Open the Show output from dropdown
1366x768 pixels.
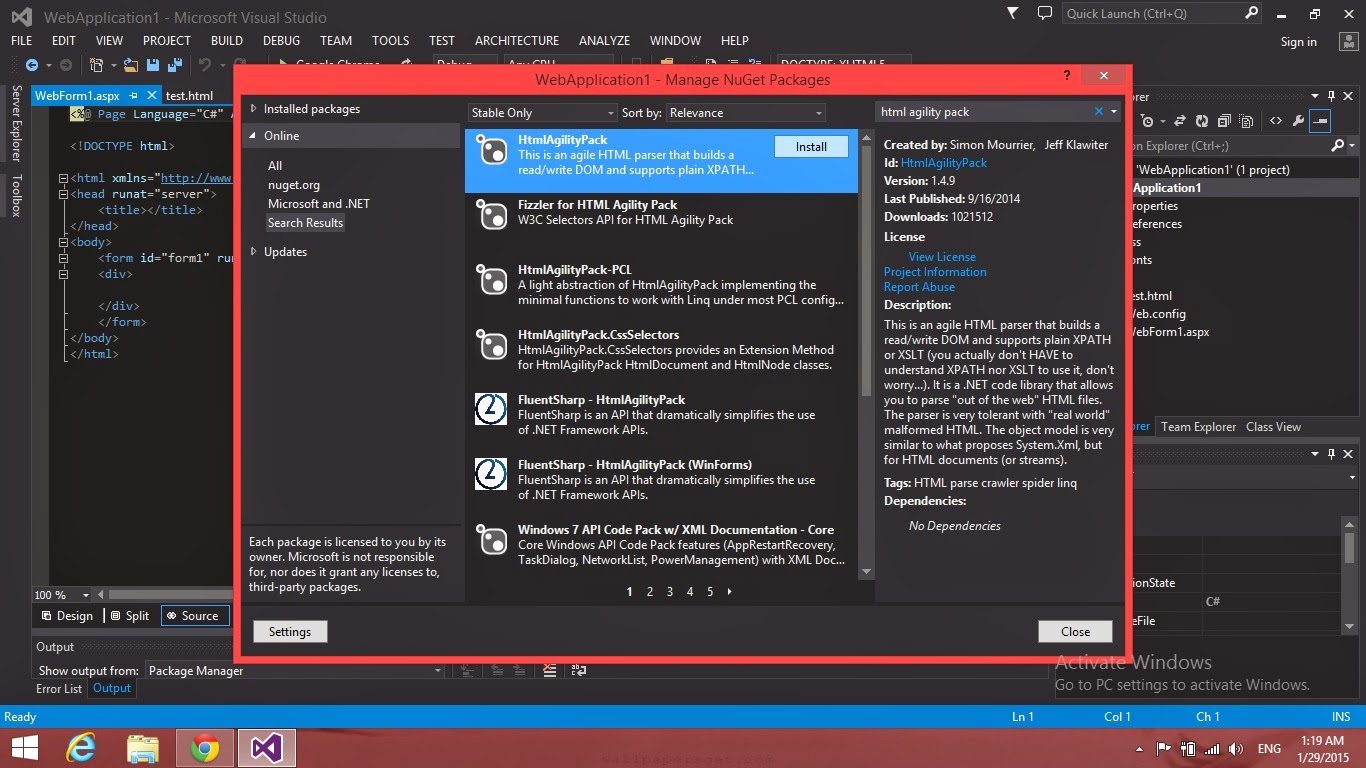point(293,670)
